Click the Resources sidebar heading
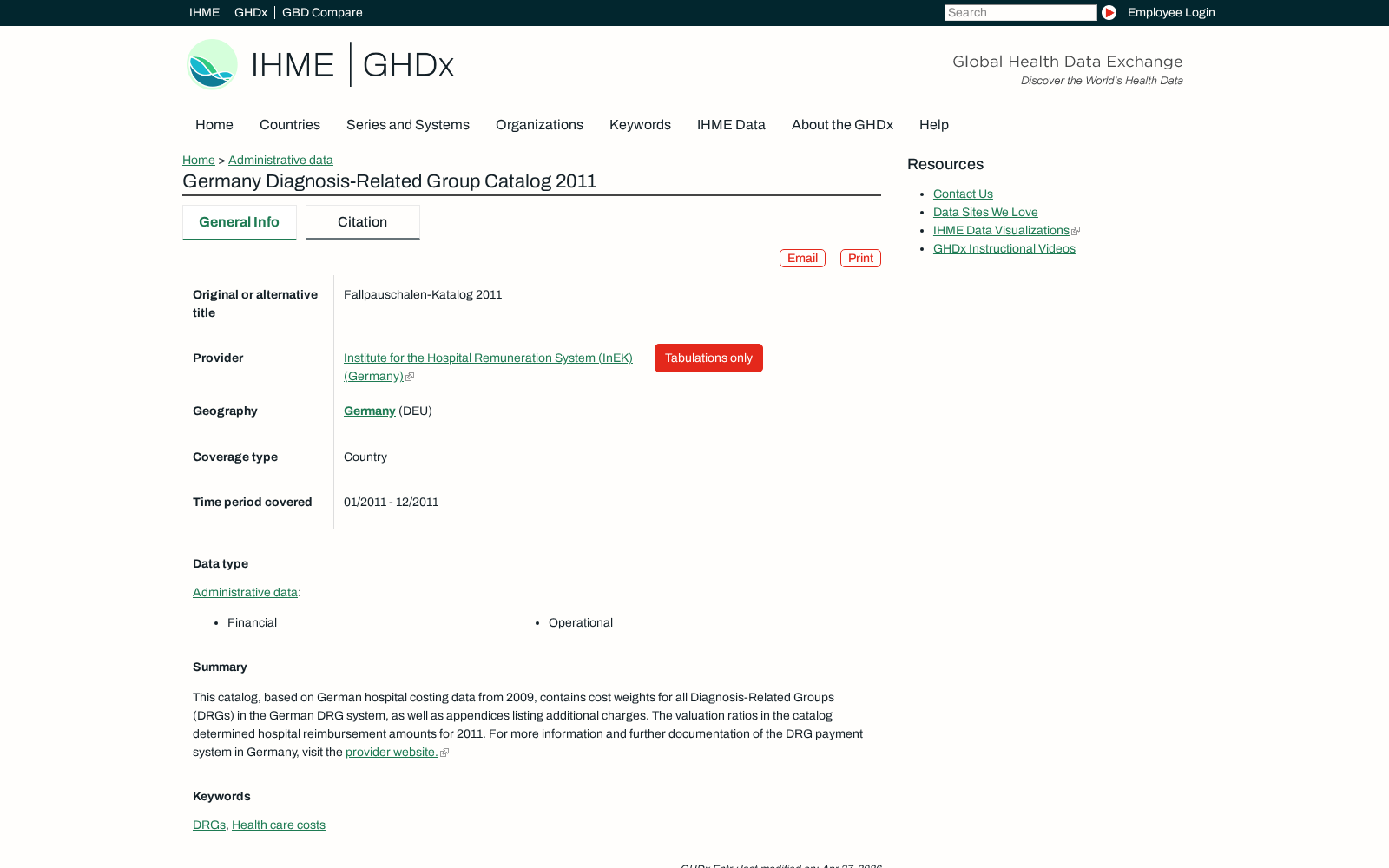The width and height of the screenshot is (1389, 868). 945,164
